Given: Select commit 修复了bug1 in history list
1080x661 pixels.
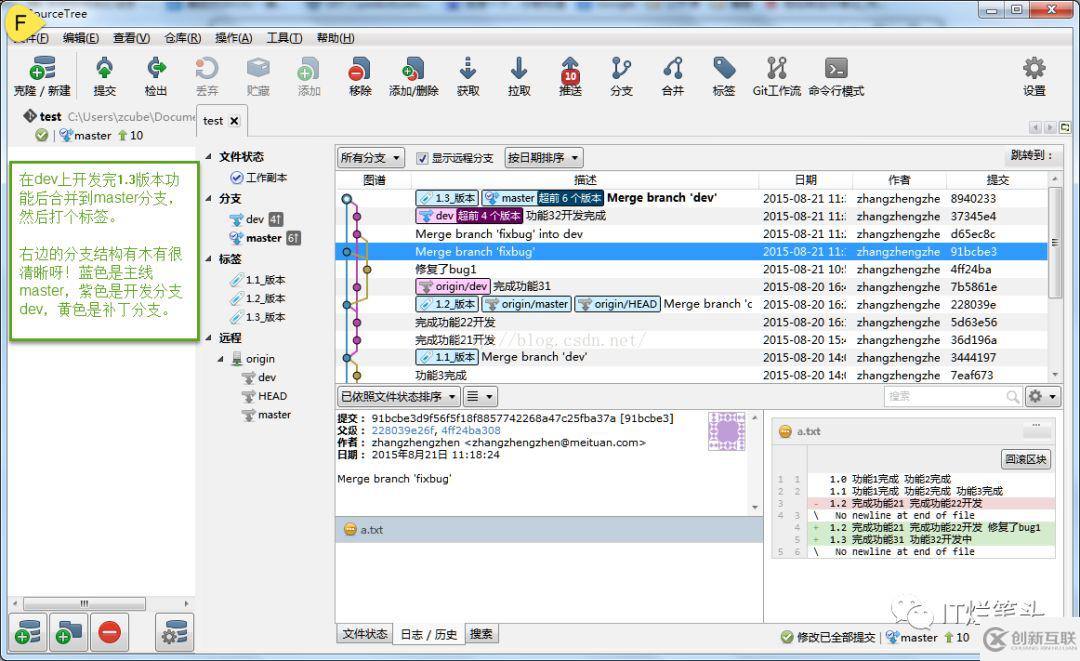Looking at the screenshot, I should [692, 269].
